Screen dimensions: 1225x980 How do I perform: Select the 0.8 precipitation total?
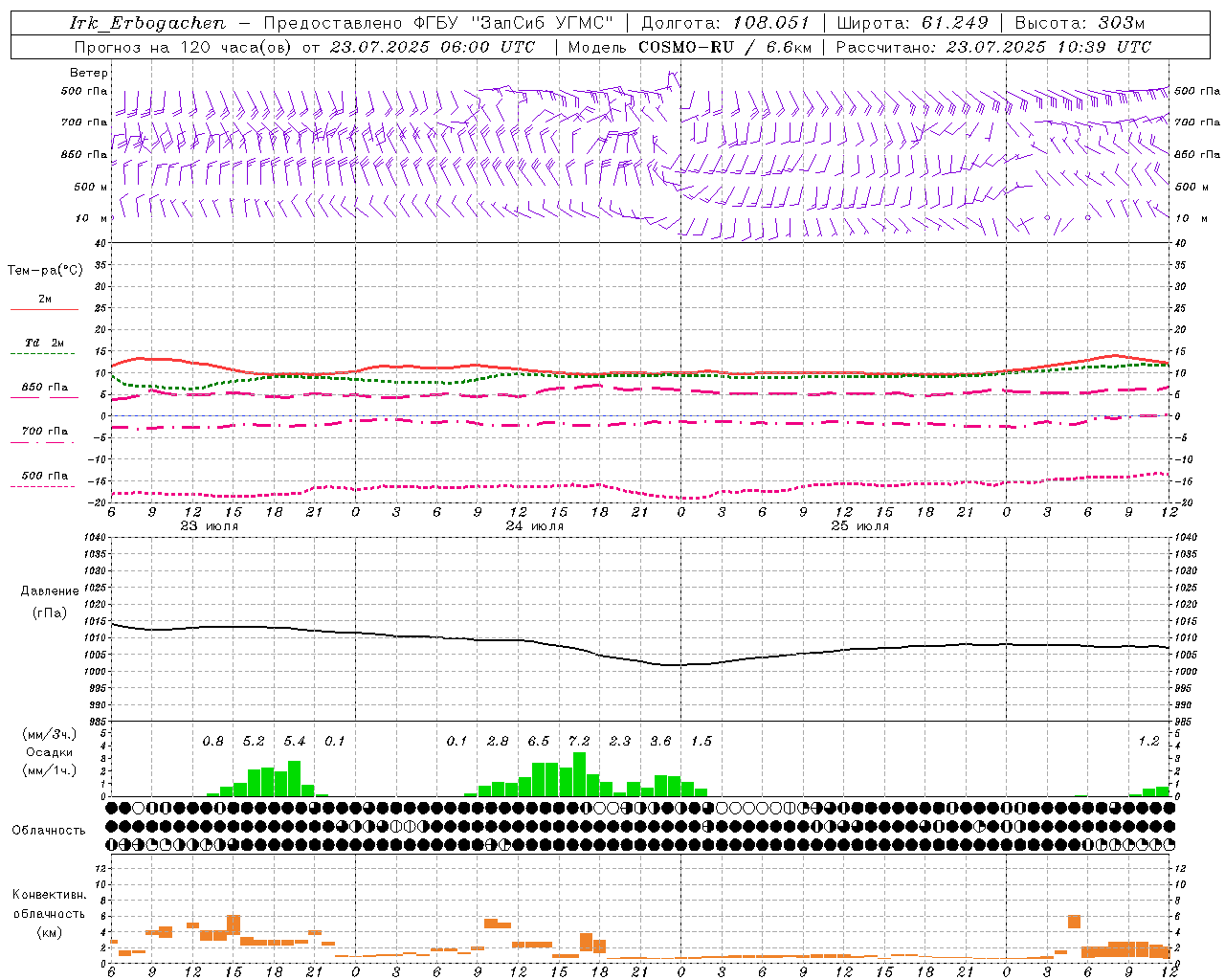coord(212,741)
